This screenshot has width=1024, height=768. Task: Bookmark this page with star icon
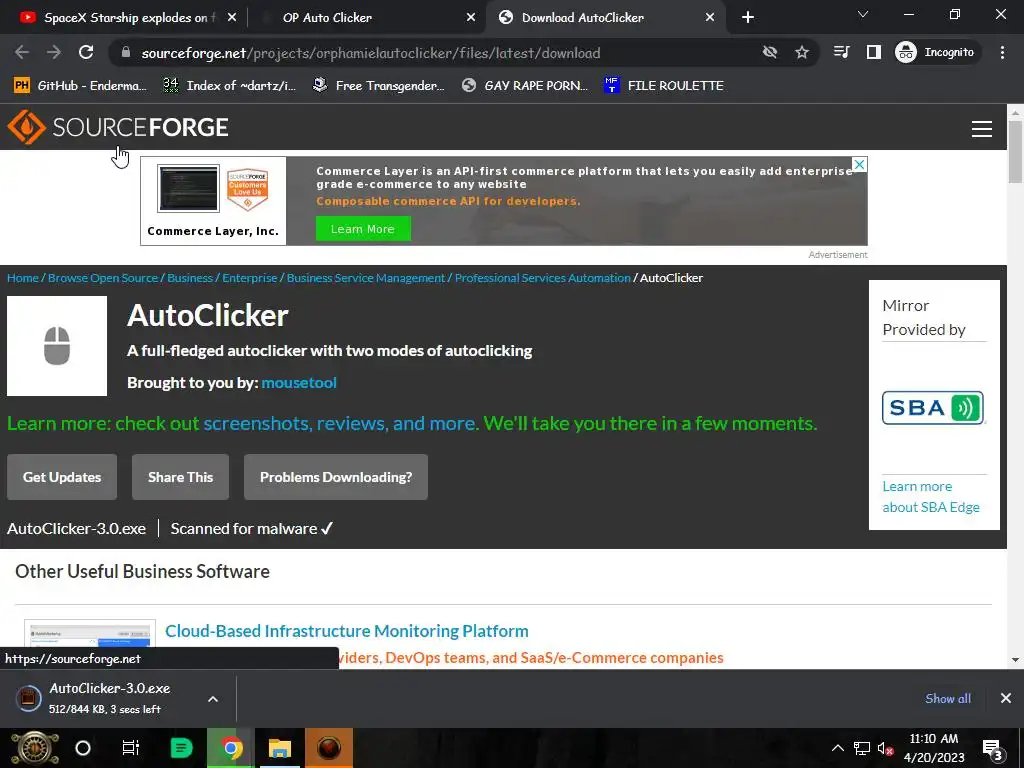(x=802, y=52)
